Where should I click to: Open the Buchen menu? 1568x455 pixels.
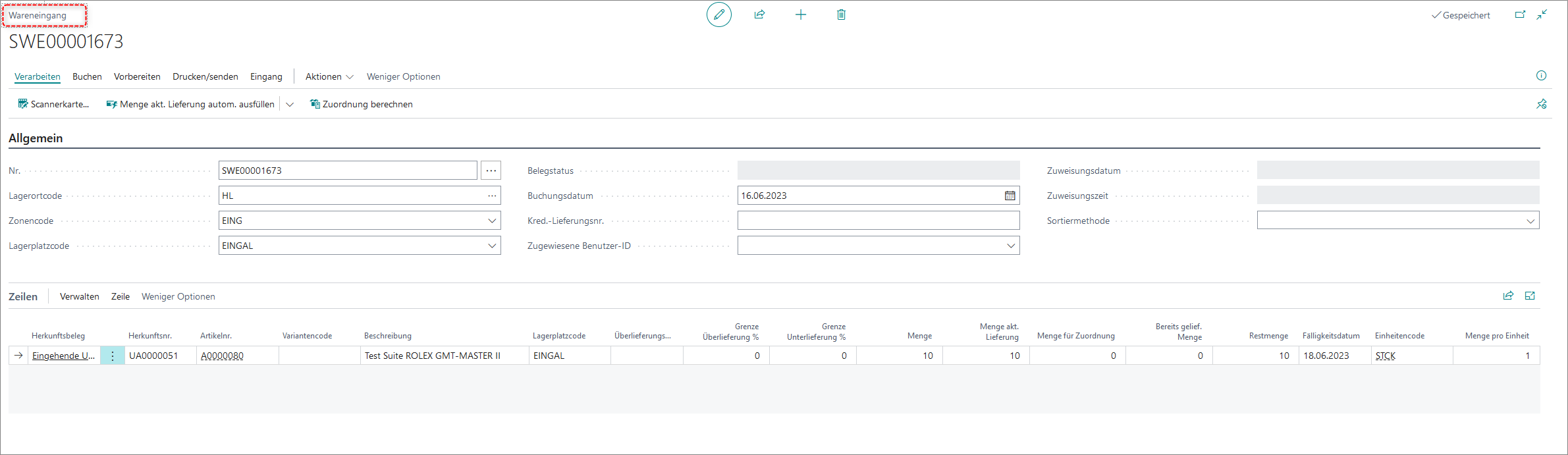coord(87,76)
